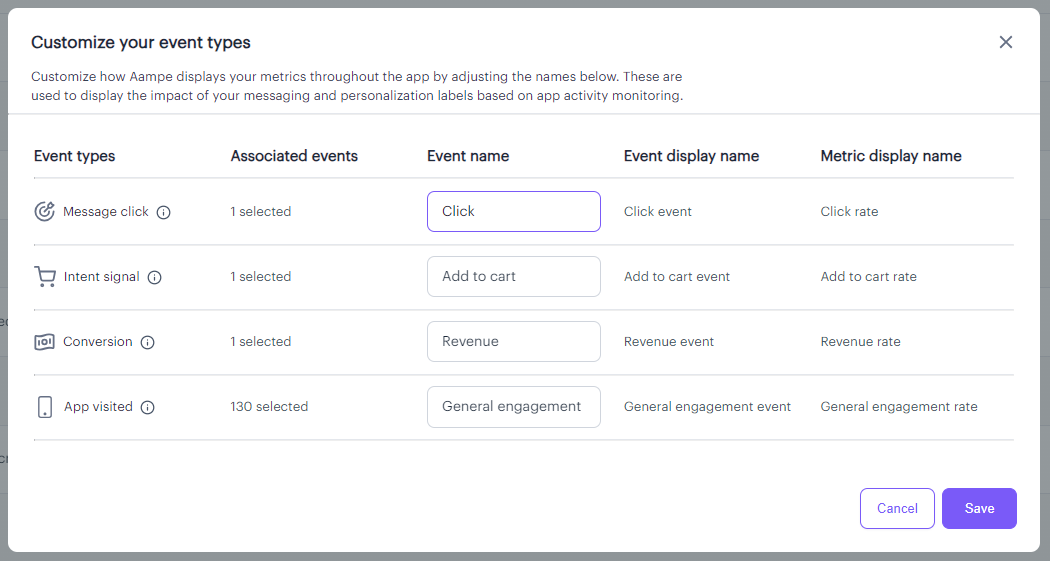Click the Message click target icon
Image resolution: width=1050 pixels, height=561 pixels.
[x=44, y=211]
